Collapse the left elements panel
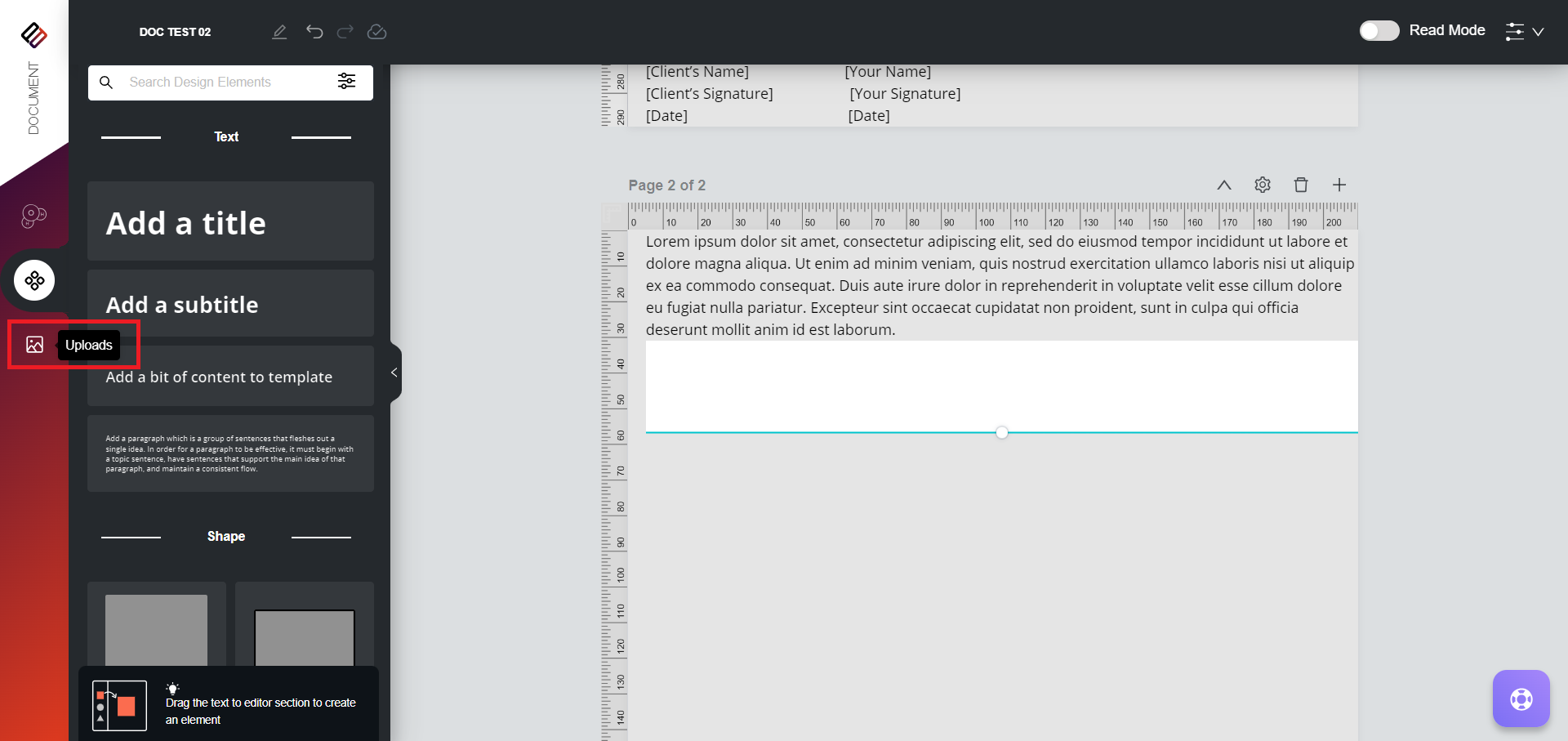The image size is (1568, 741). coord(394,373)
